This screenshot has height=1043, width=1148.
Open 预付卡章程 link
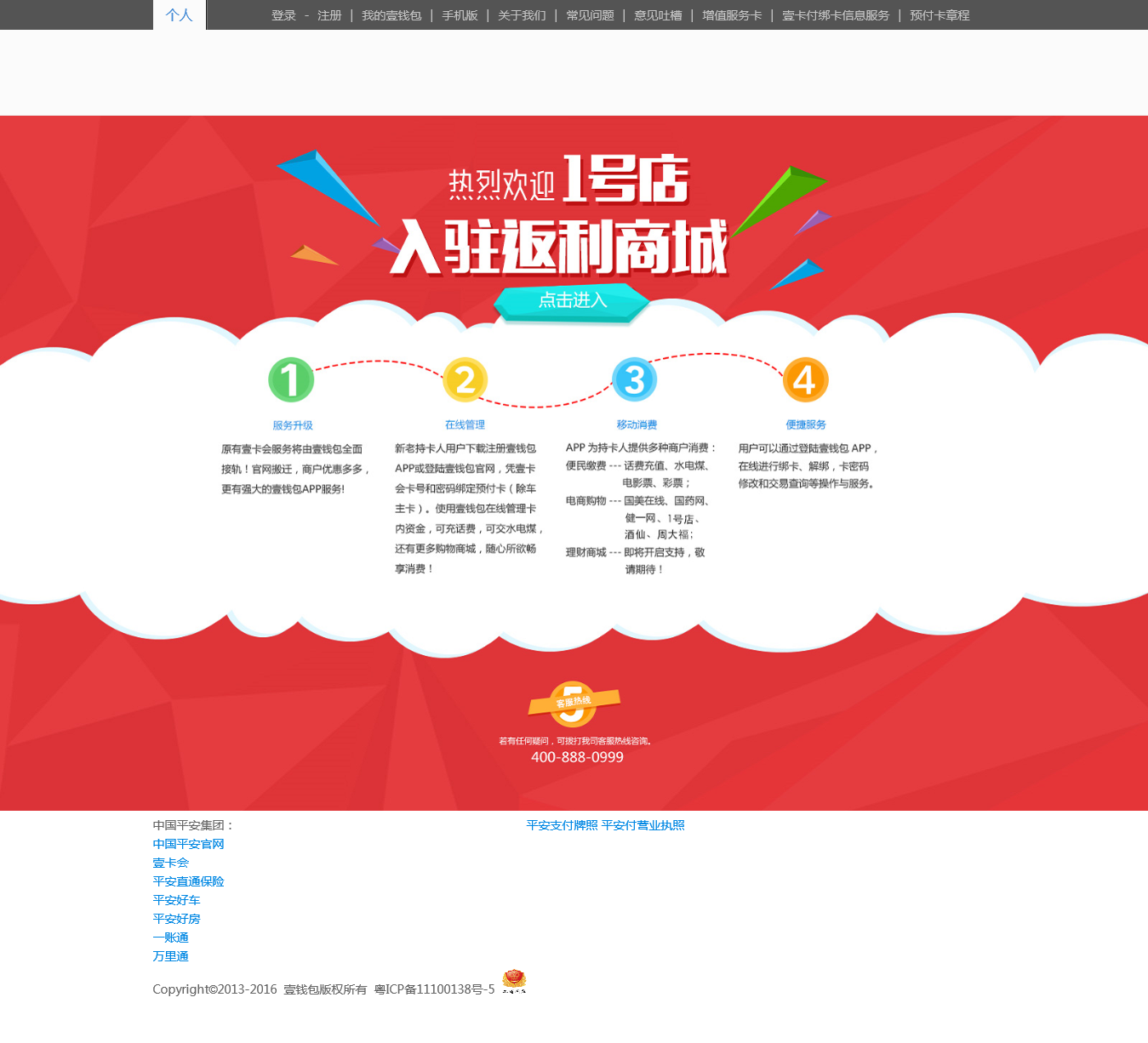click(940, 15)
